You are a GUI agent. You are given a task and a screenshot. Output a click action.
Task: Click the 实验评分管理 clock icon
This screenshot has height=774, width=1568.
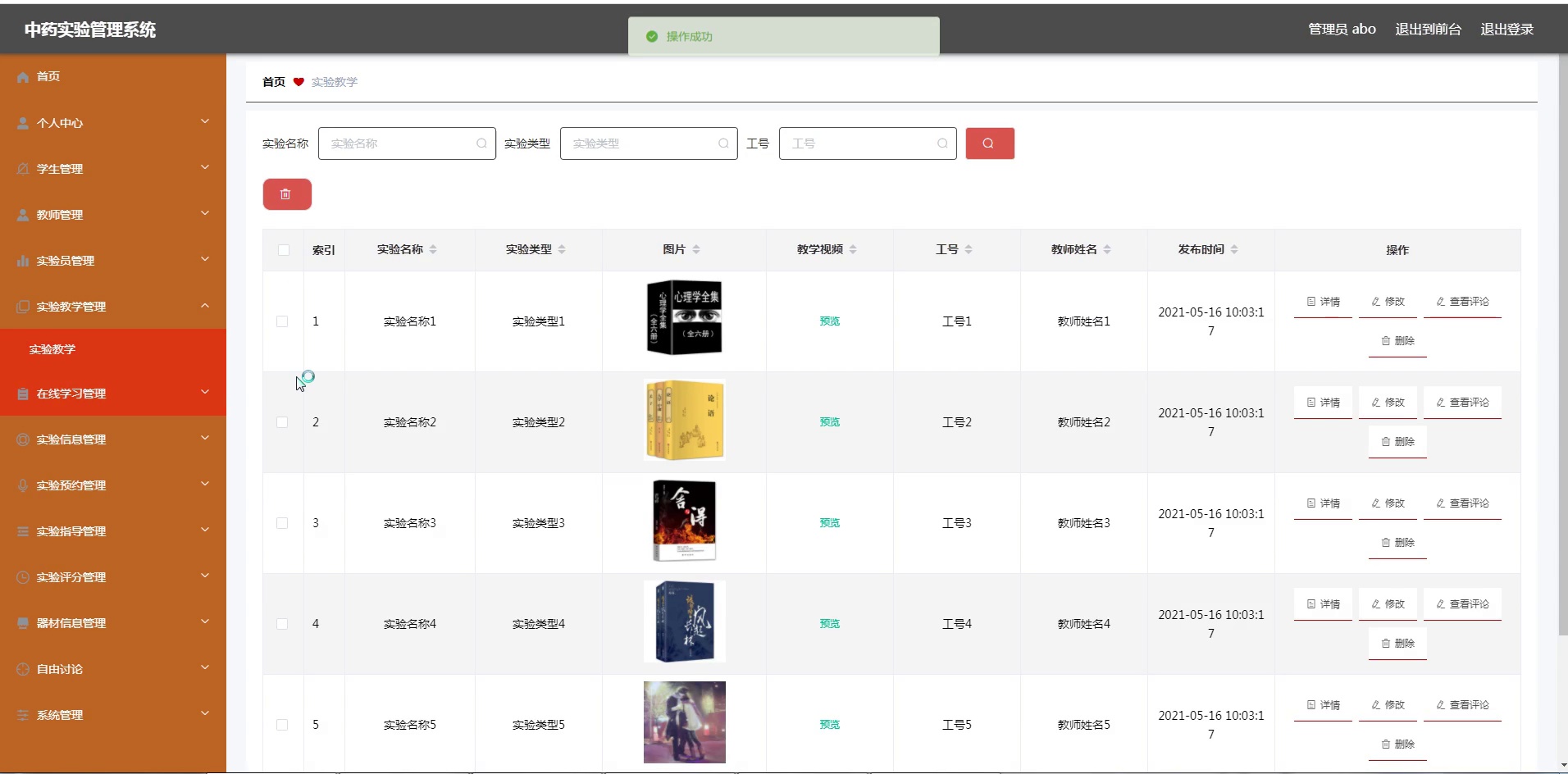pyautogui.click(x=23, y=577)
